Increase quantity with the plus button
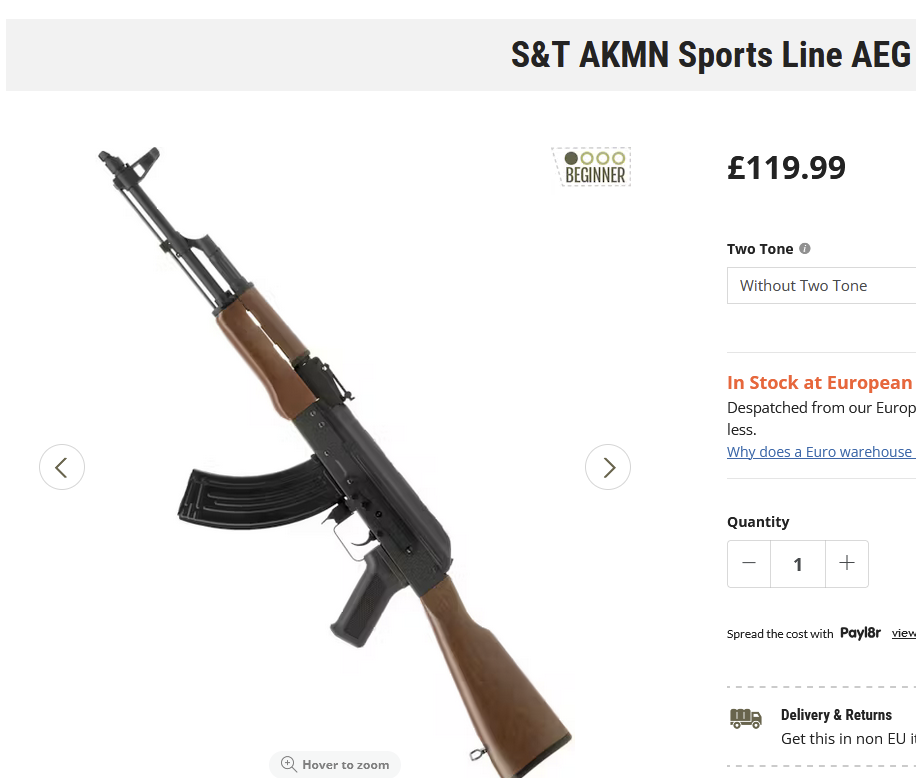The height and width of the screenshot is (778, 916). (847, 564)
